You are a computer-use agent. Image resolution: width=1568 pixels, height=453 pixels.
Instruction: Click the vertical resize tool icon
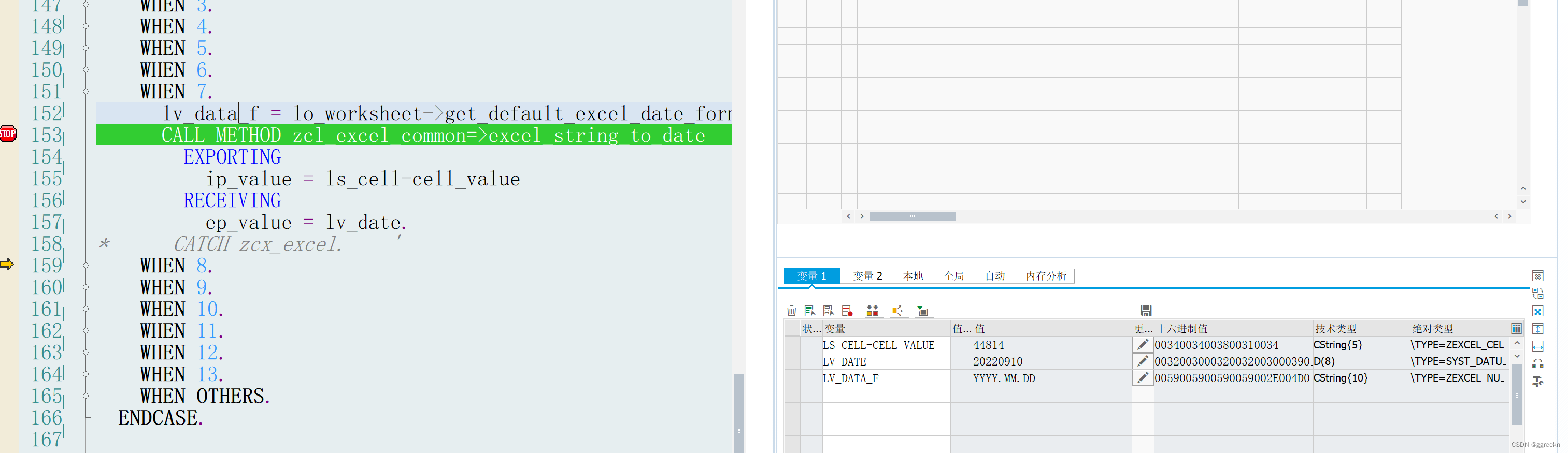pos(1537,329)
